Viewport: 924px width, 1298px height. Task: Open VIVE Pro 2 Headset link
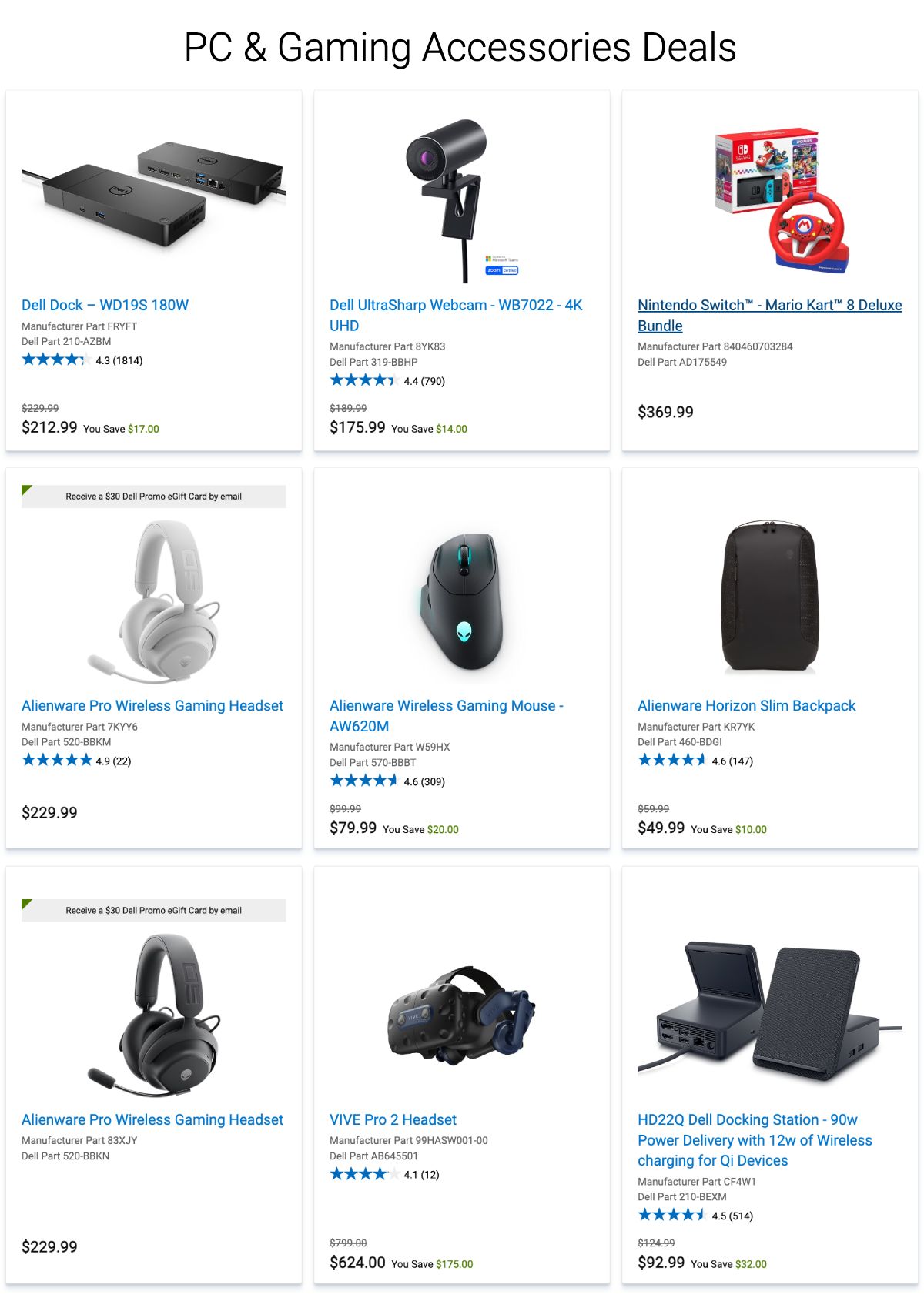click(x=393, y=1119)
